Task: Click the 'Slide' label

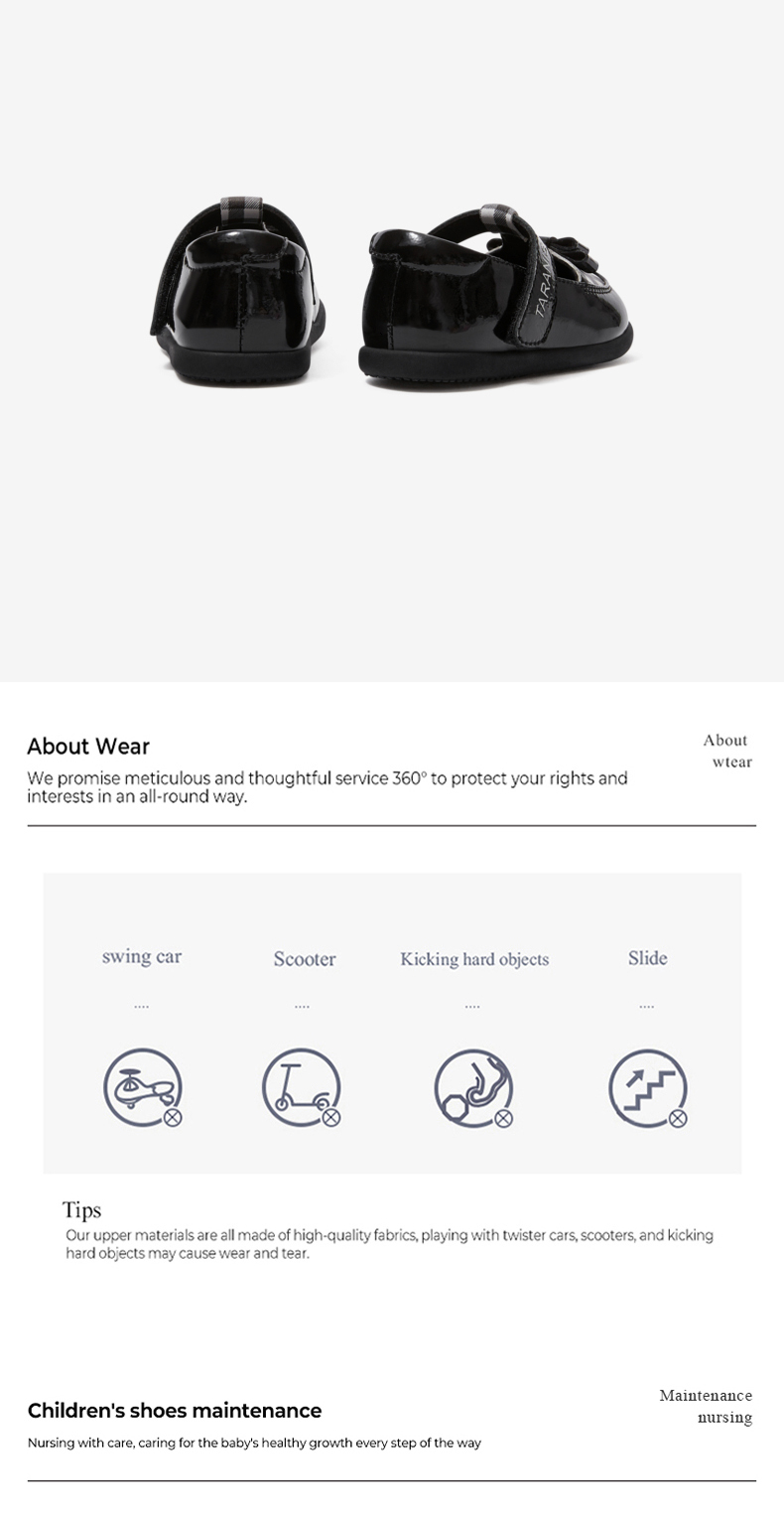Action: pyautogui.click(x=647, y=958)
